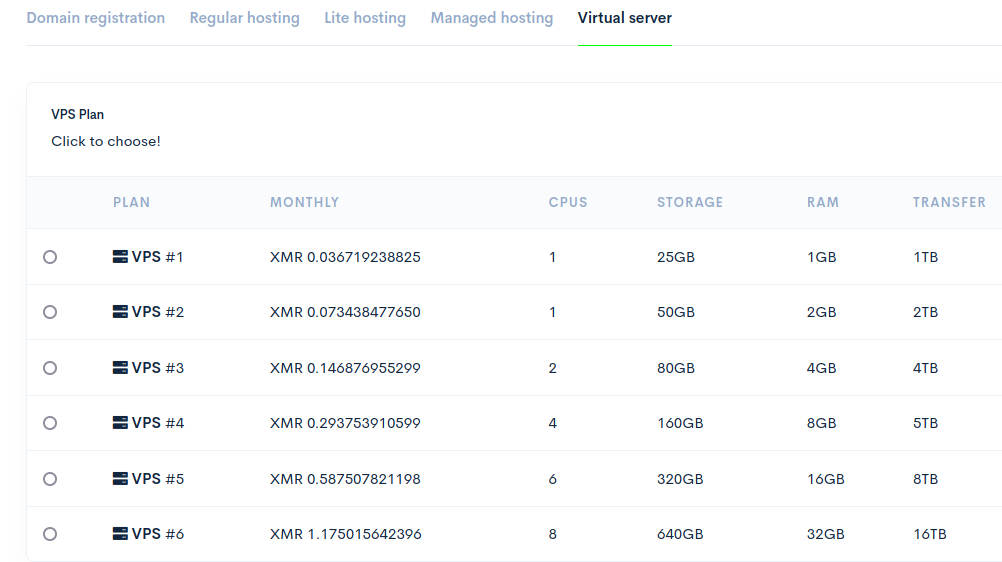Viewport: 1002px width, 562px height.
Task: Click the MONTHLY column header
Action: [x=304, y=202]
